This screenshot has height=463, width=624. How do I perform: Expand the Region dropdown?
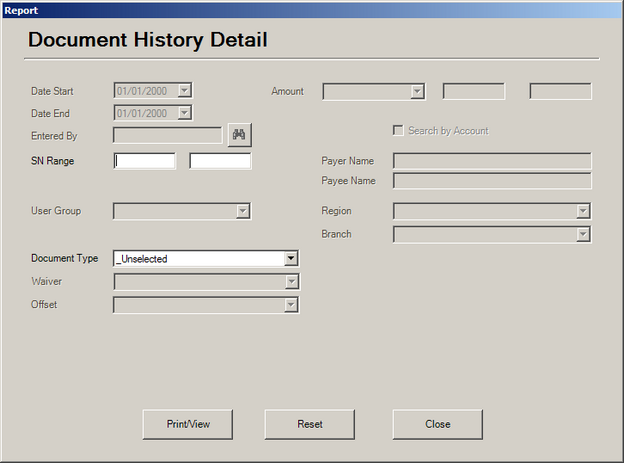point(583,211)
